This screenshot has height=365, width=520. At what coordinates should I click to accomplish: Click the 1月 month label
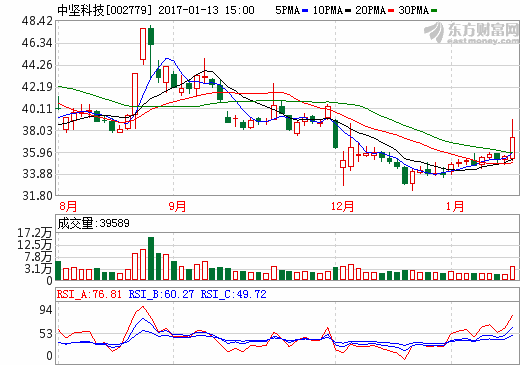[x=455, y=206]
